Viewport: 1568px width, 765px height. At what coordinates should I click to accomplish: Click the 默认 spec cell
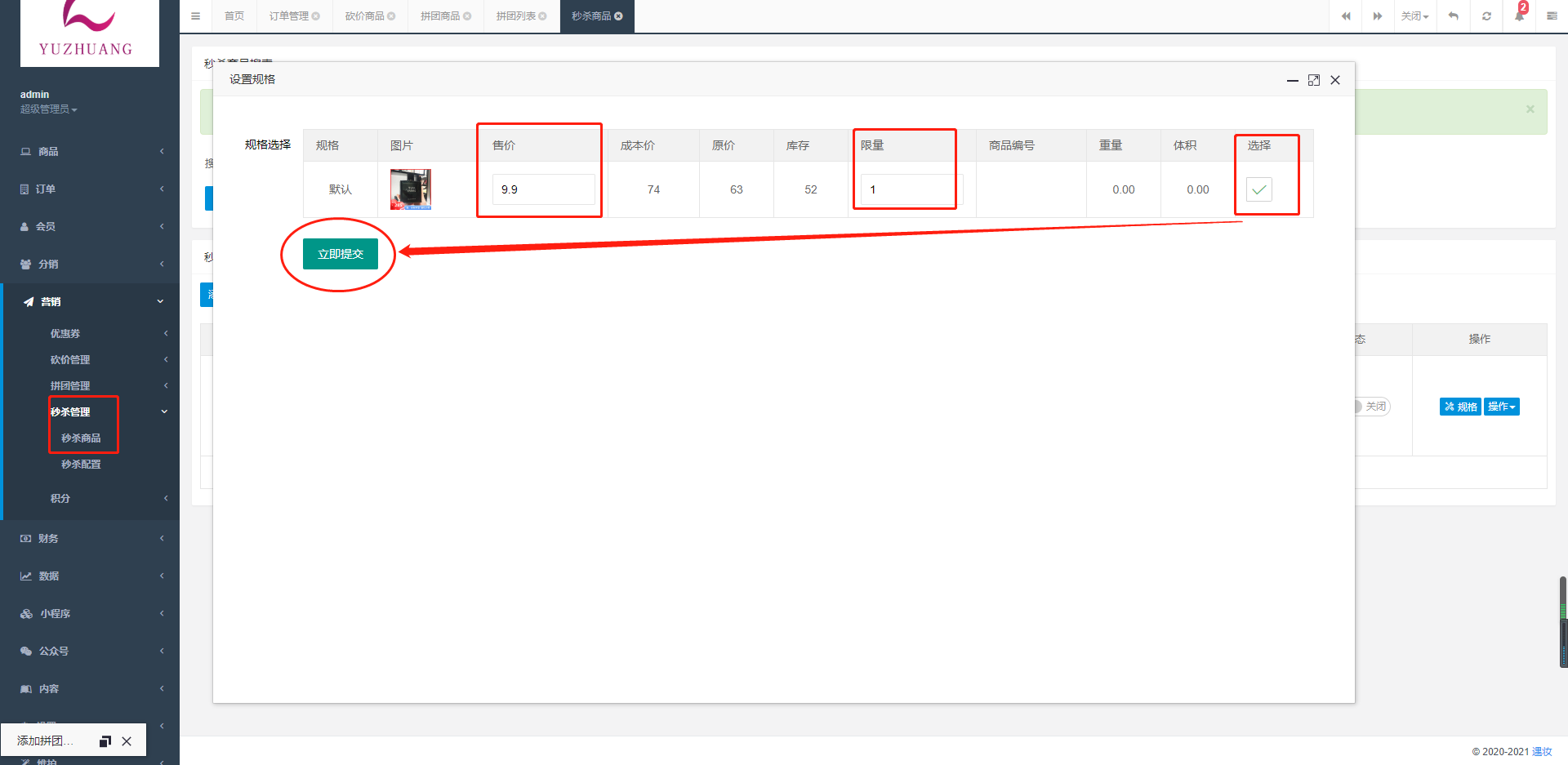341,189
